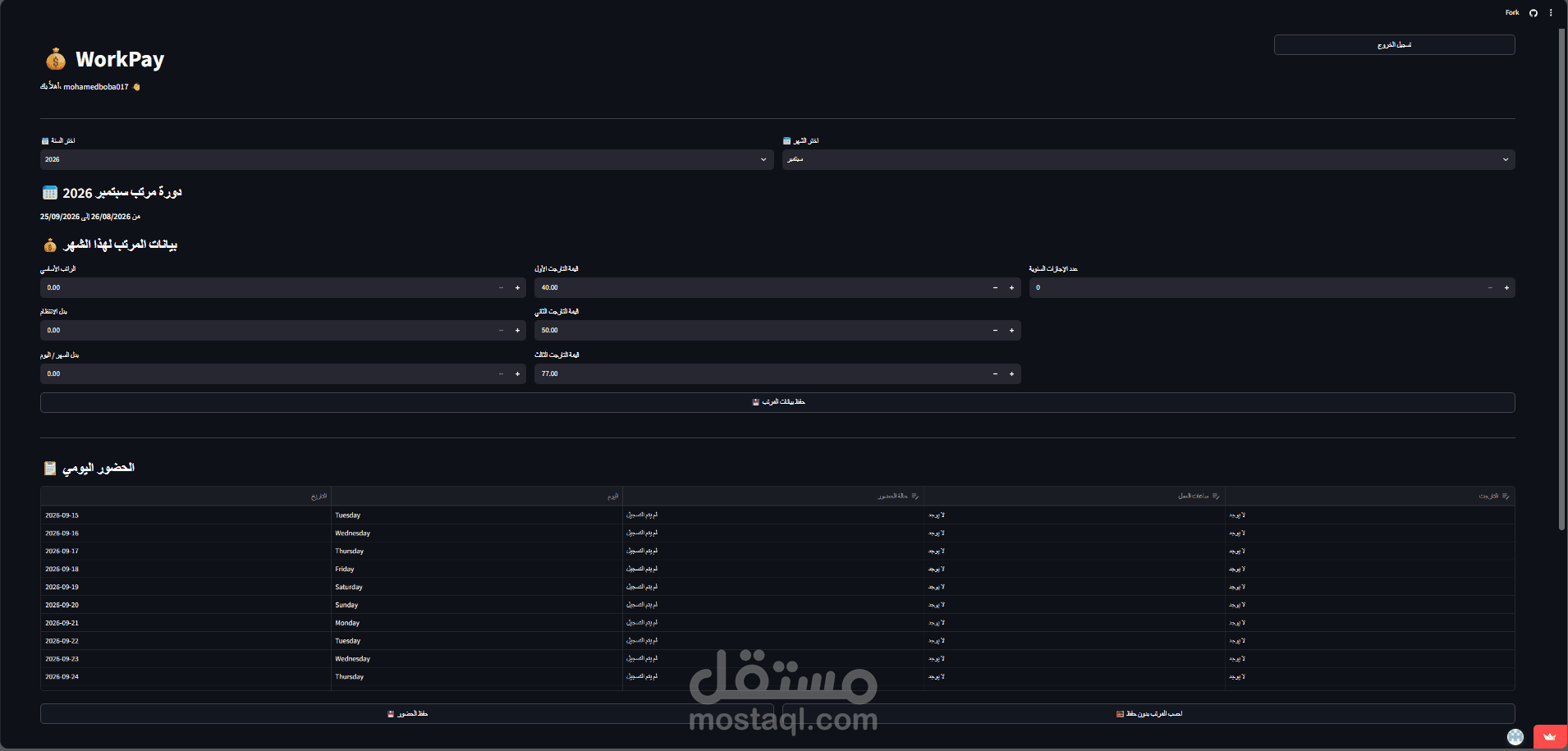Click the save attendance button (حفظ الحضور)
The width and height of the screenshot is (1568, 751).
coord(407,713)
